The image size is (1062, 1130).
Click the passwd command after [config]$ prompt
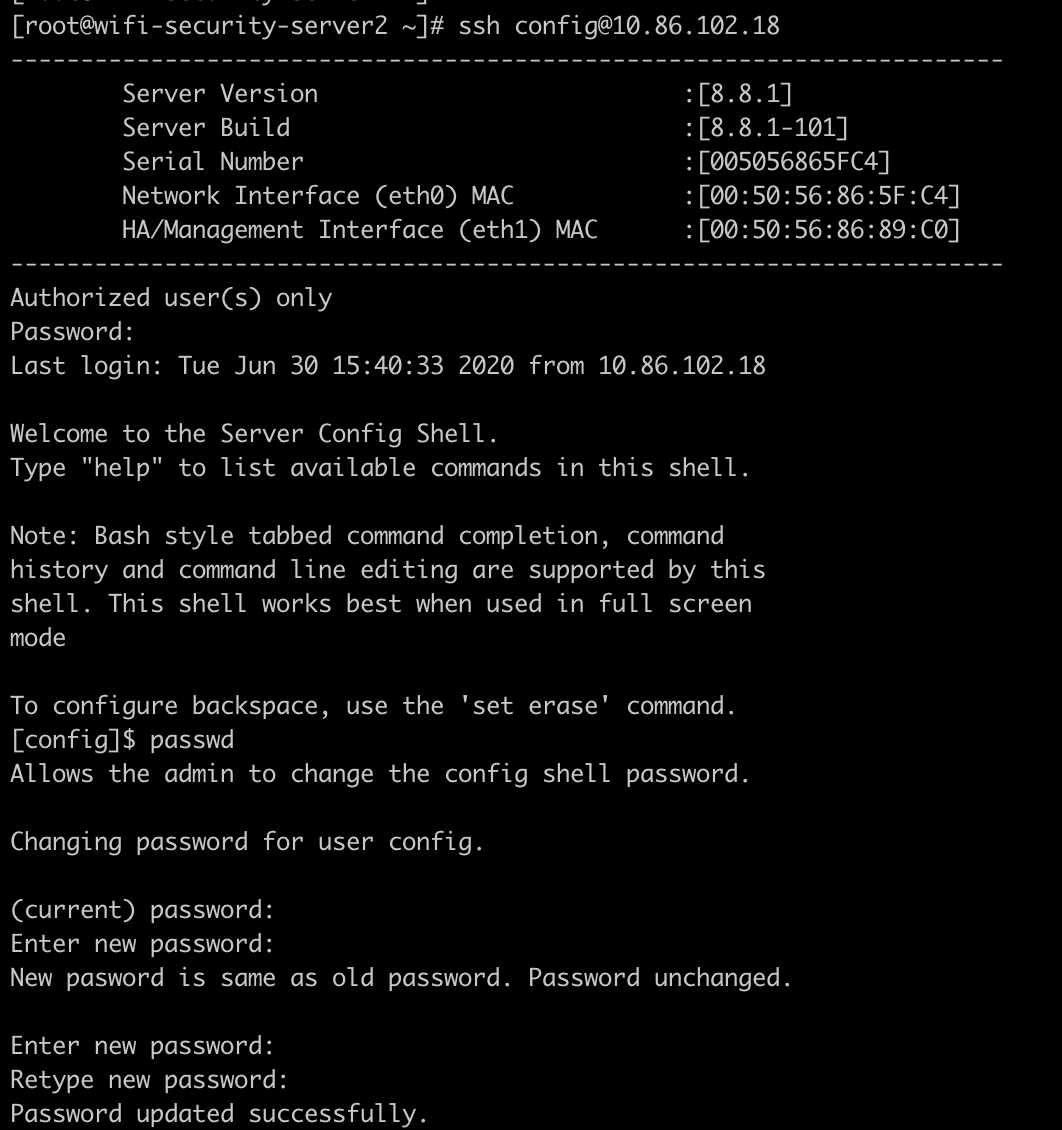(192, 740)
